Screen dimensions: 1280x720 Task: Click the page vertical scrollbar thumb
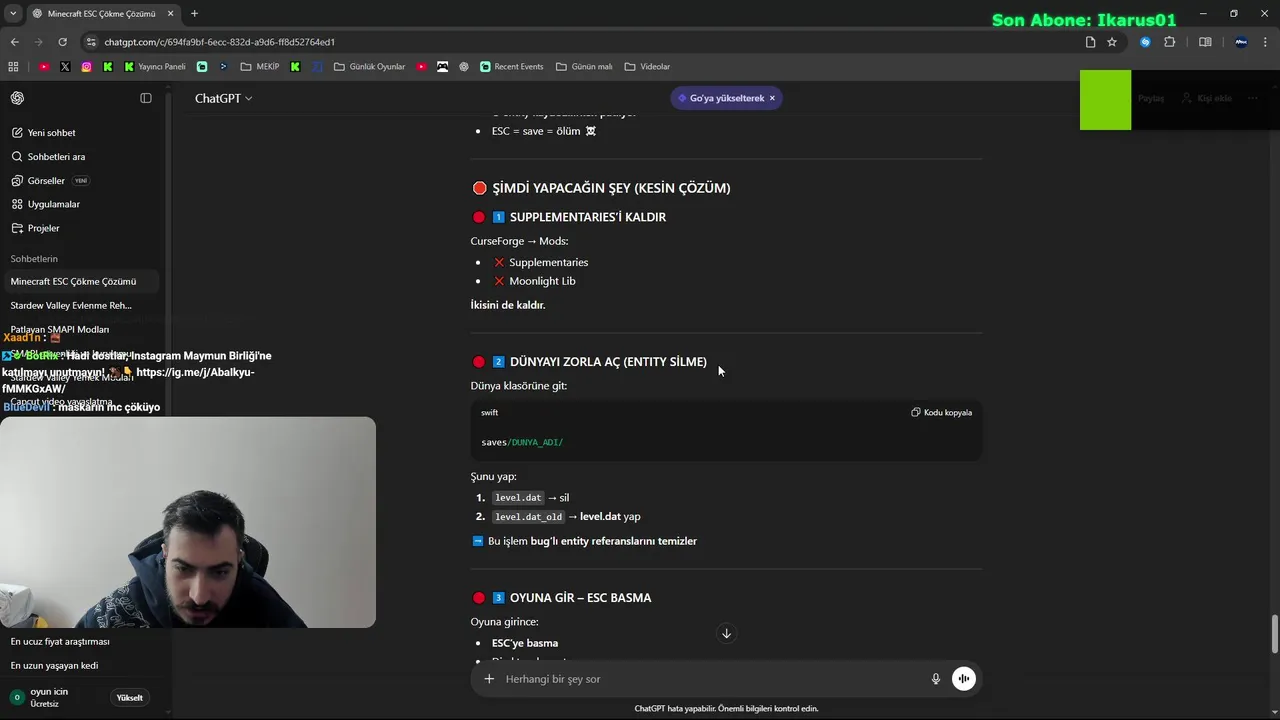tap(1274, 634)
